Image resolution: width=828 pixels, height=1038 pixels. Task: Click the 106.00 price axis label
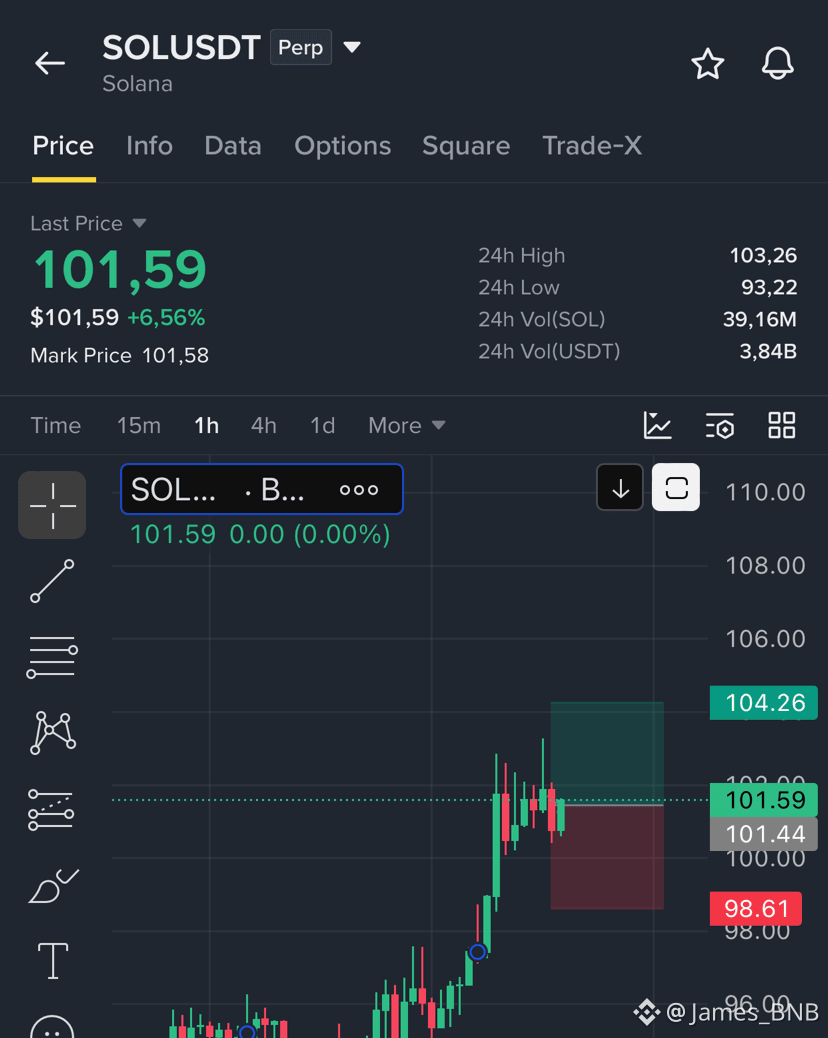pos(765,639)
